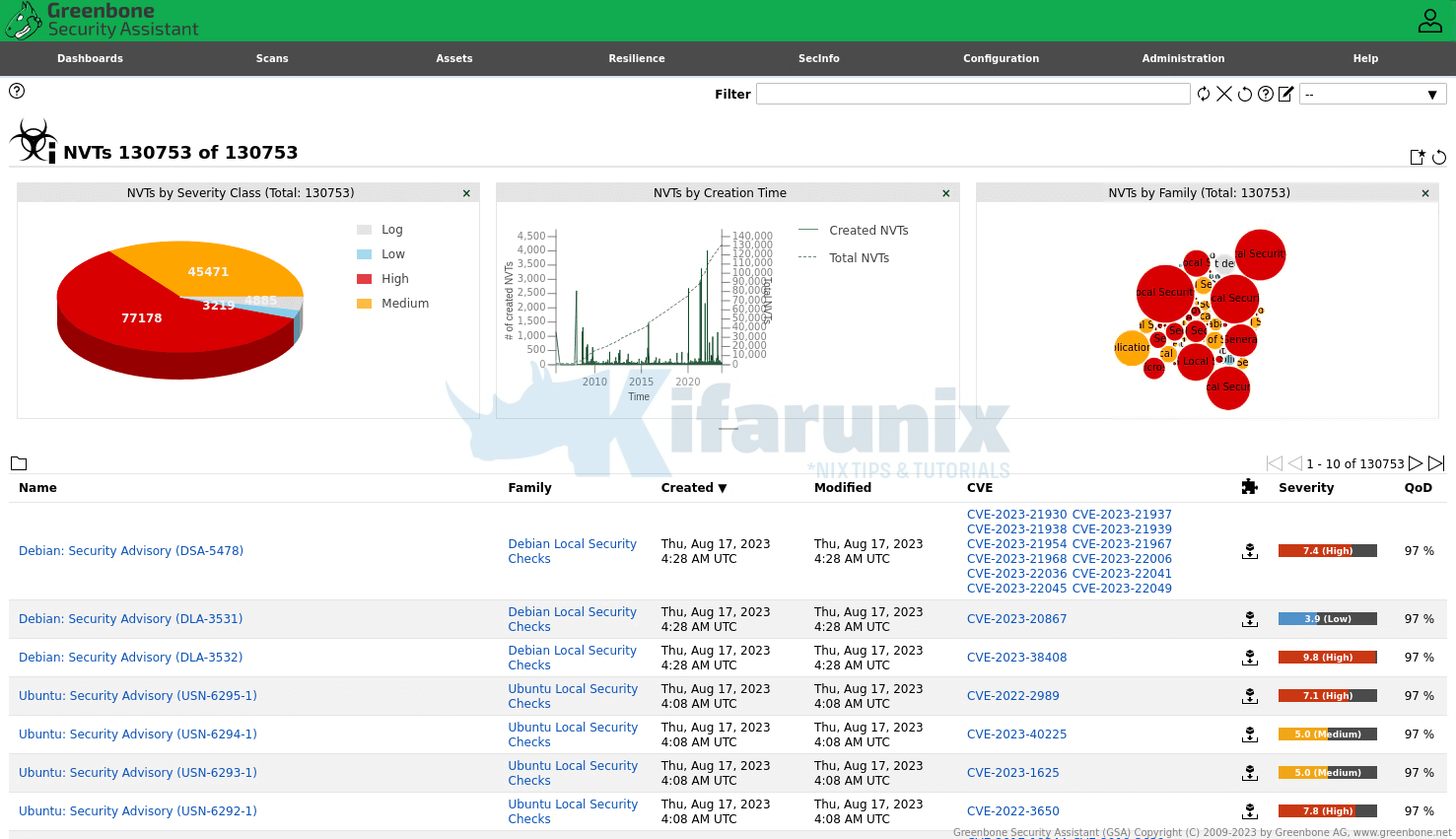Open CVE-2022-2989 link

(1012, 696)
